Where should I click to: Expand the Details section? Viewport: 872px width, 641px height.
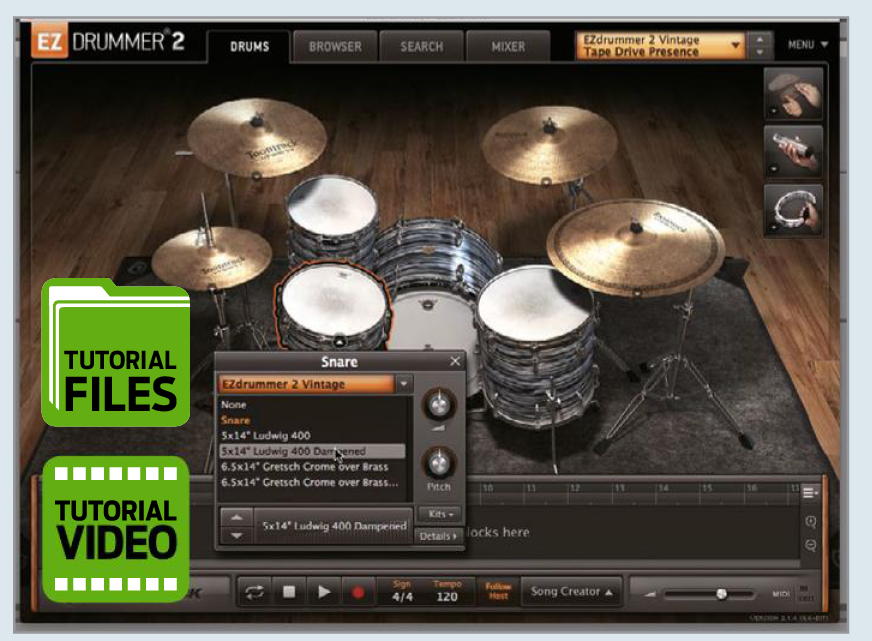[x=438, y=536]
